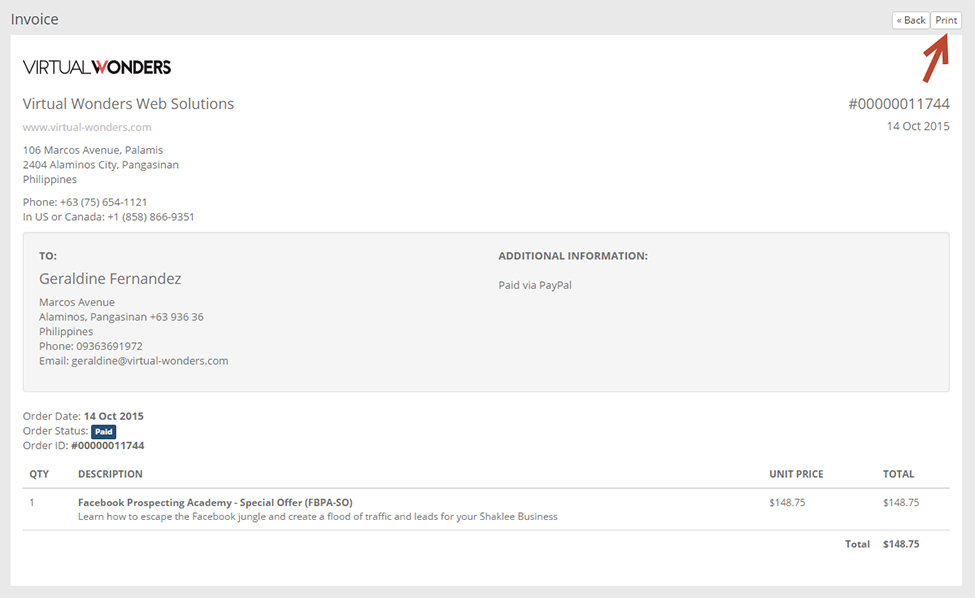Select the invoice number in the header
The width and height of the screenshot is (975, 598).
pos(899,104)
